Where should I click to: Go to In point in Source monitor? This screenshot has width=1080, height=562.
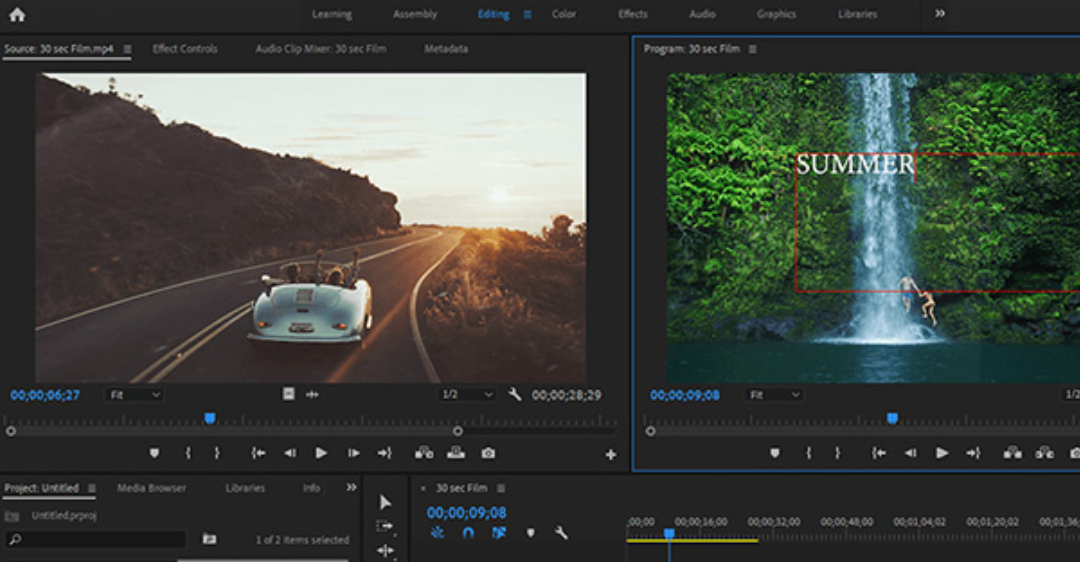pos(258,453)
